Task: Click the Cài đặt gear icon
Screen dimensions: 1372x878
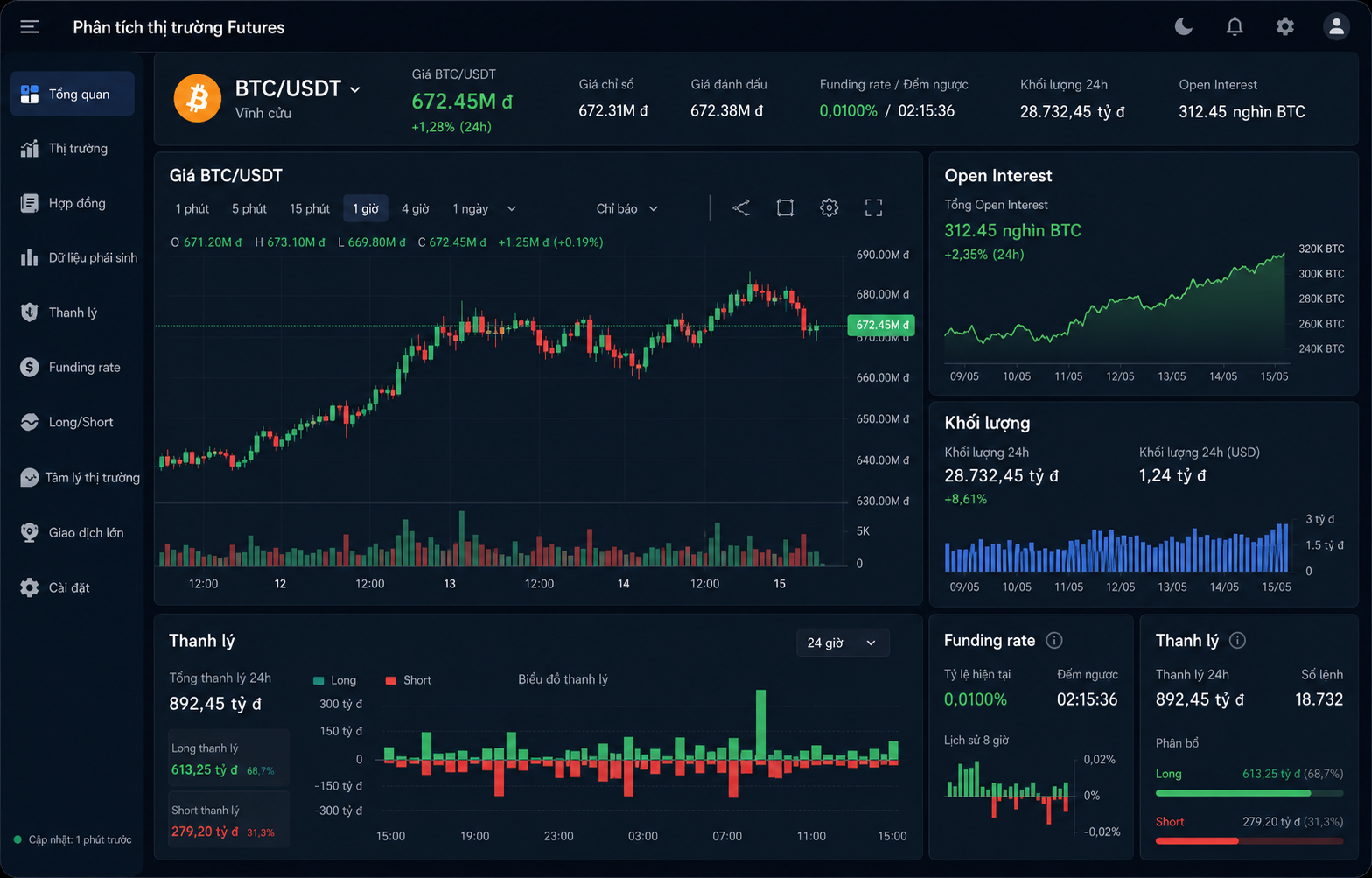Action: pos(30,587)
